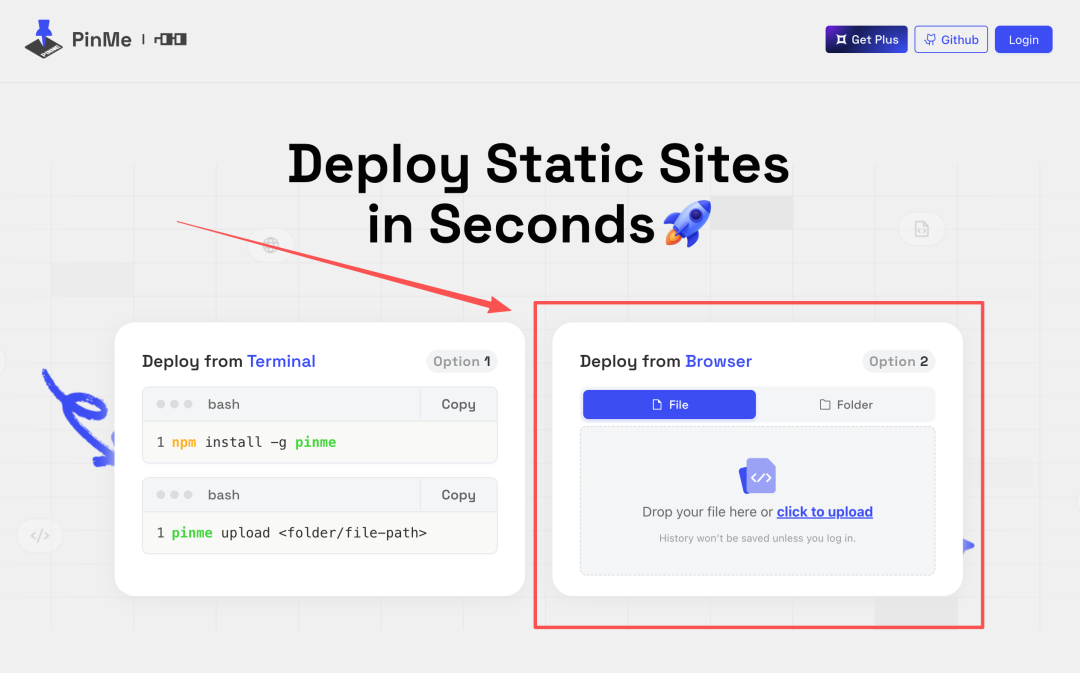Click the Get Plus button
Image resolution: width=1080 pixels, height=673 pixels.
[866, 39]
